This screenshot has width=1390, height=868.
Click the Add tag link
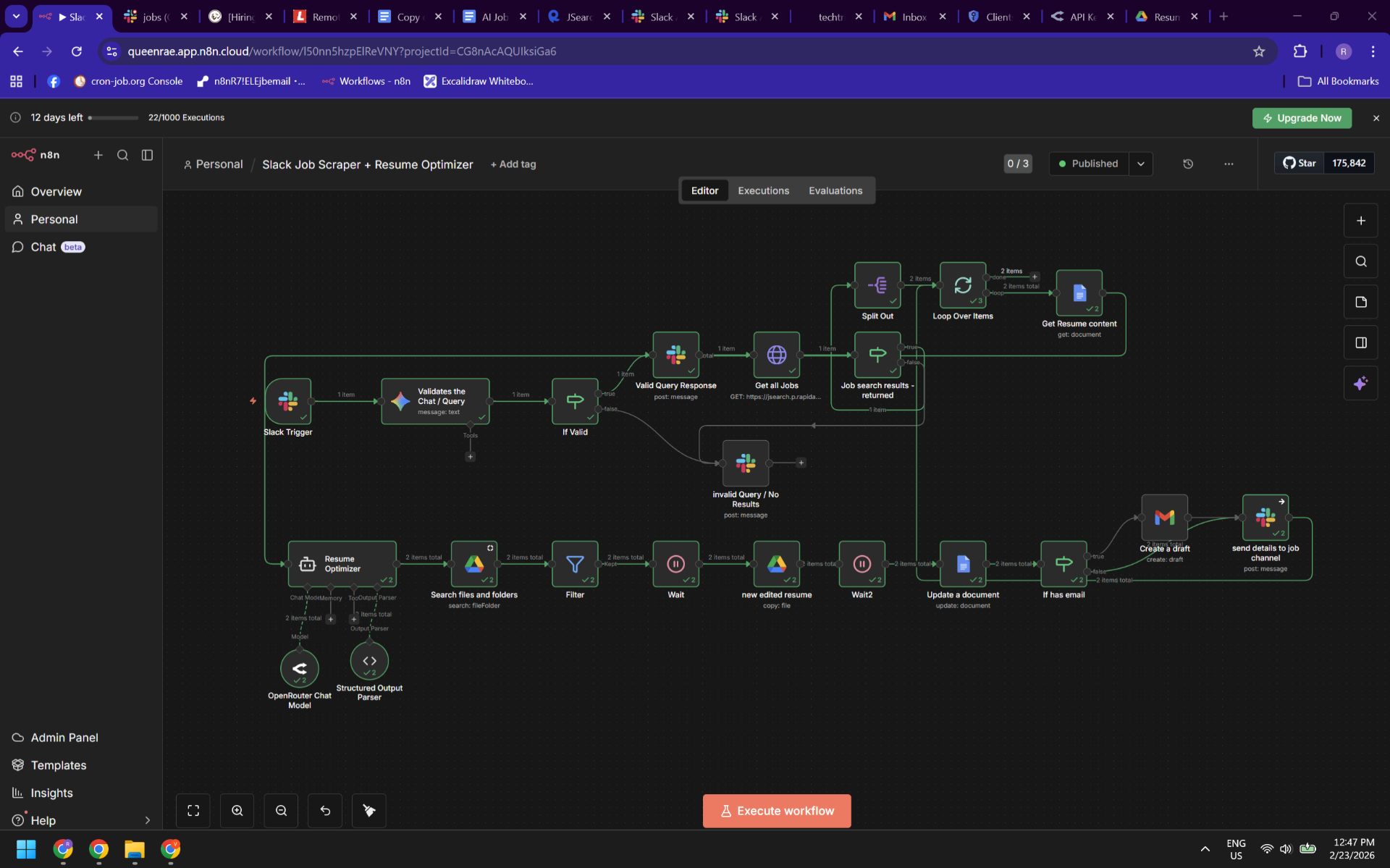513,164
